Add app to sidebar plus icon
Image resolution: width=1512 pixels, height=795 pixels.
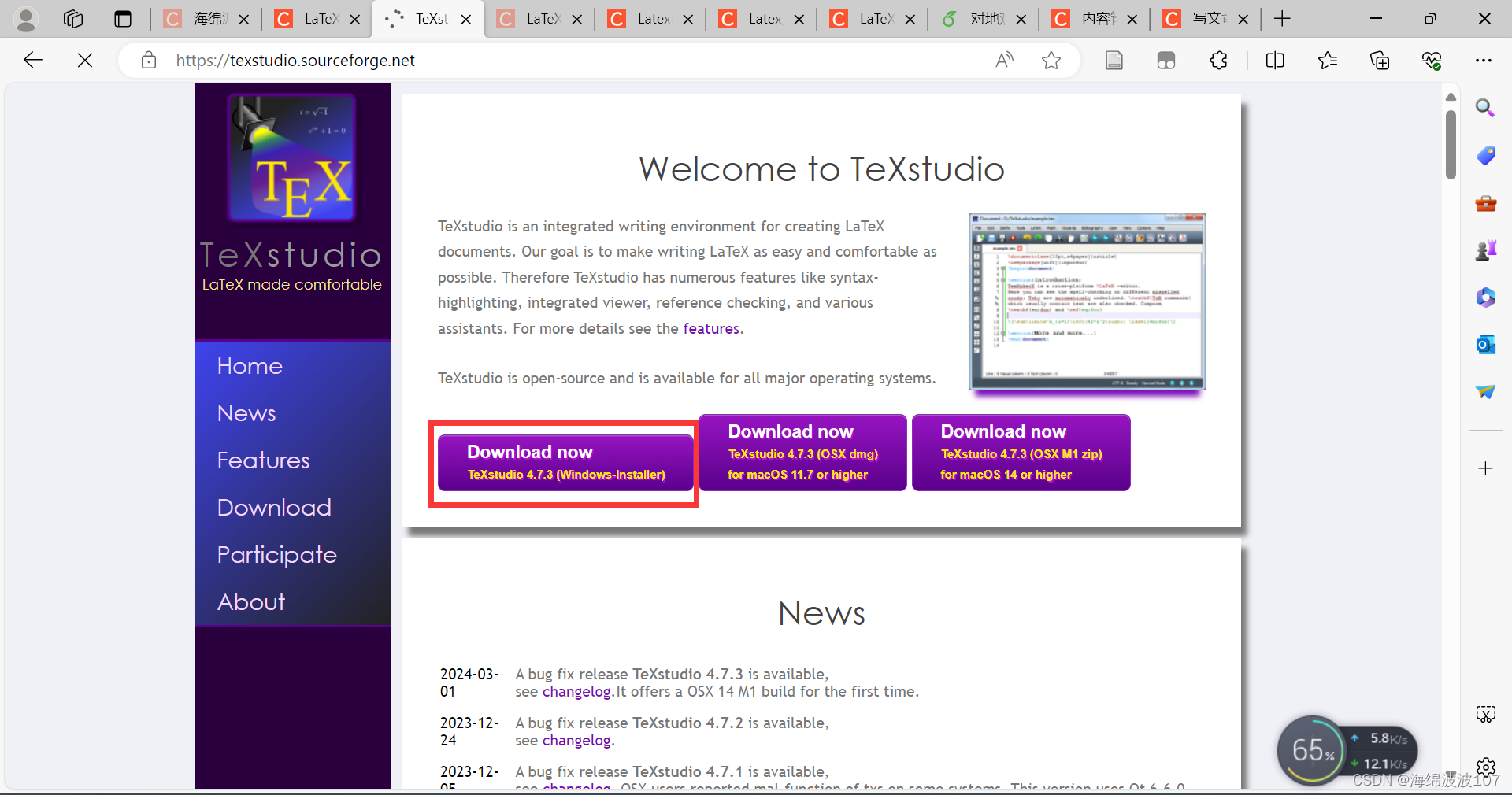[1485, 468]
